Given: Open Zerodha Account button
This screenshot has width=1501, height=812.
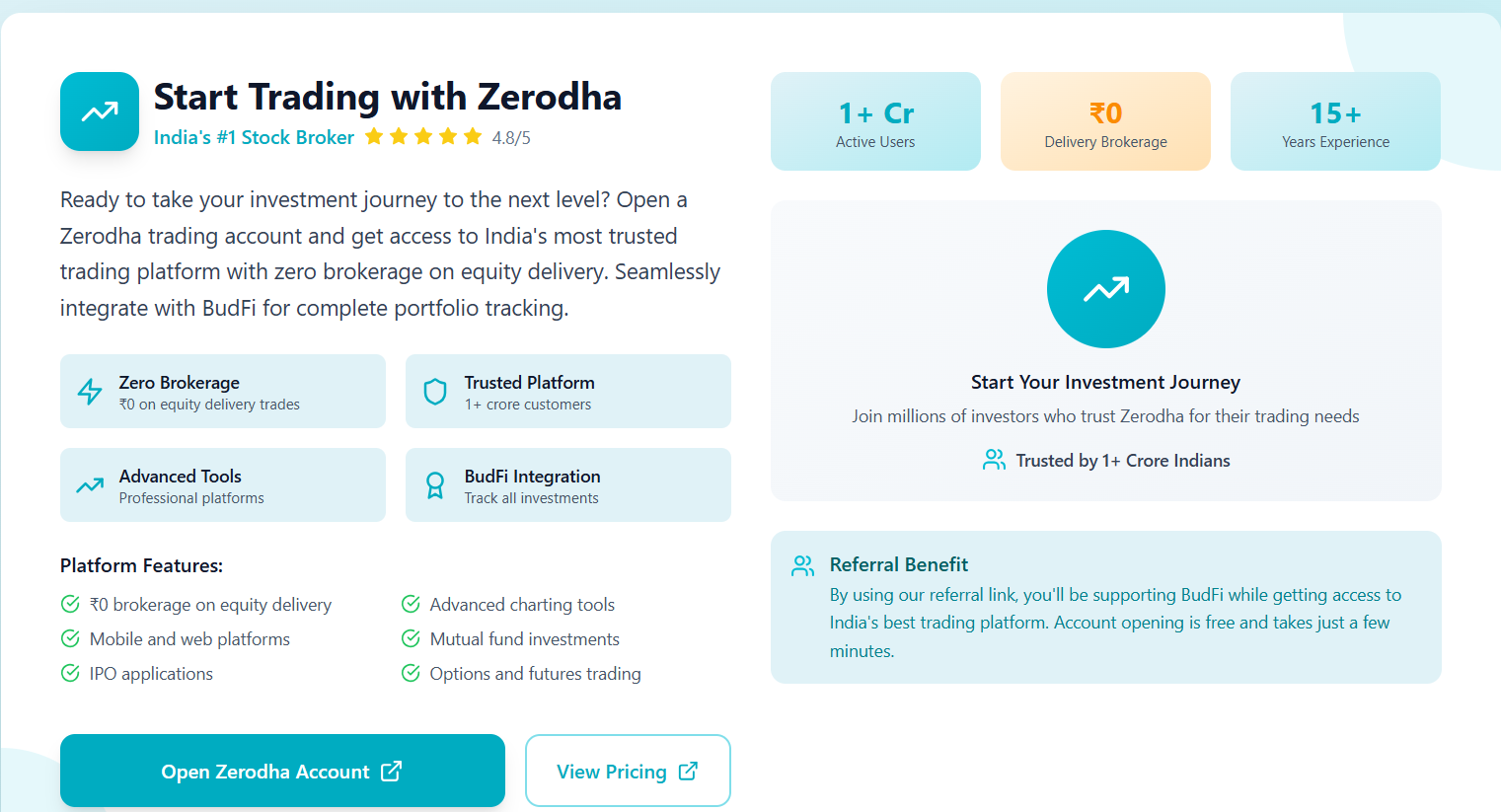Looking at the screenshot, I should click(x=282, y=771).
